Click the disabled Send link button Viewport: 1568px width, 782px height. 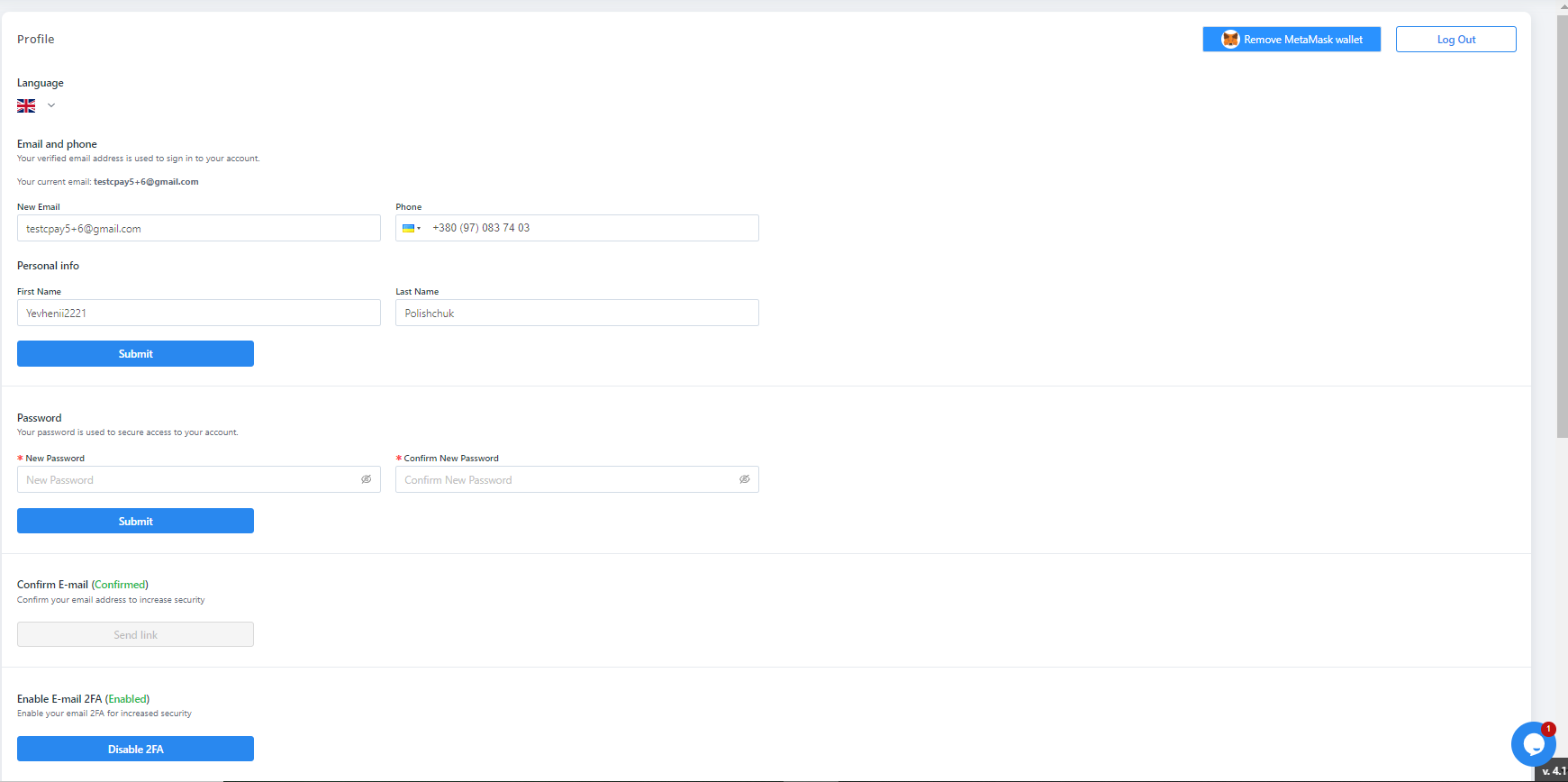coord(135,634)
